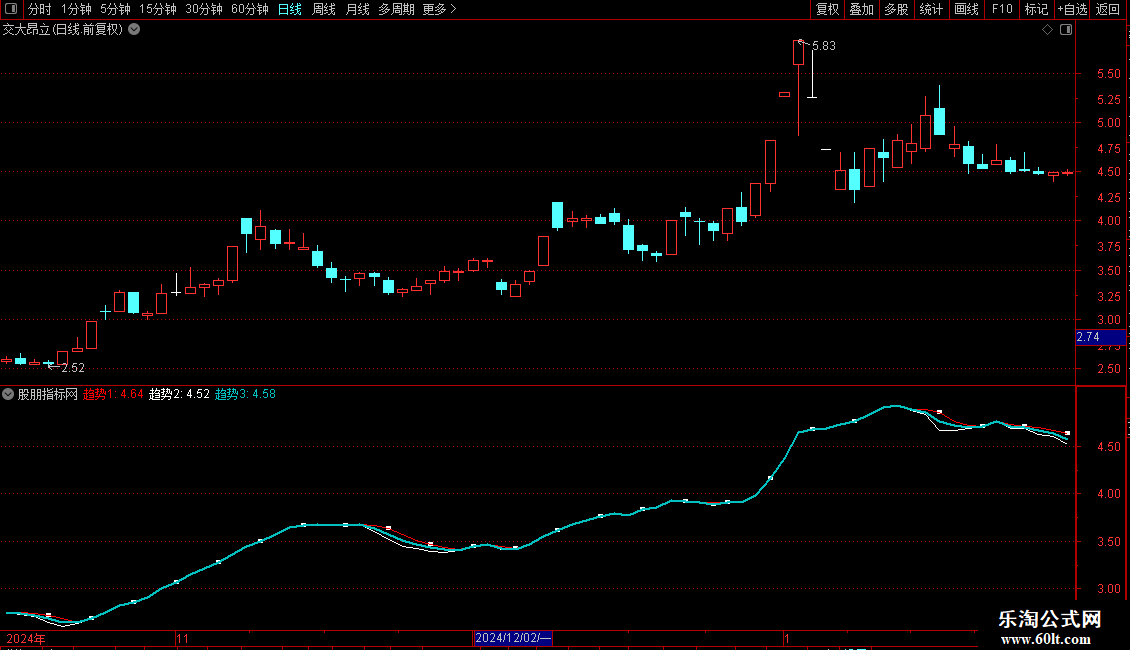Click the 叠加 overlay button
Screen dimensions: 1130x650
click(x=861, y=9)
